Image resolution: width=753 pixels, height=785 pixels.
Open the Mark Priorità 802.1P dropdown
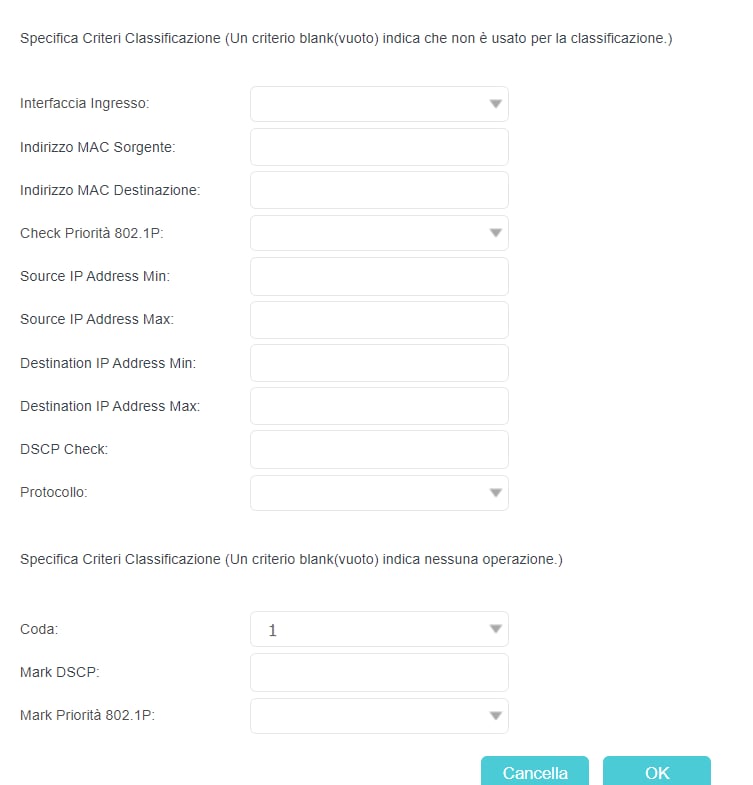point(378,716)
